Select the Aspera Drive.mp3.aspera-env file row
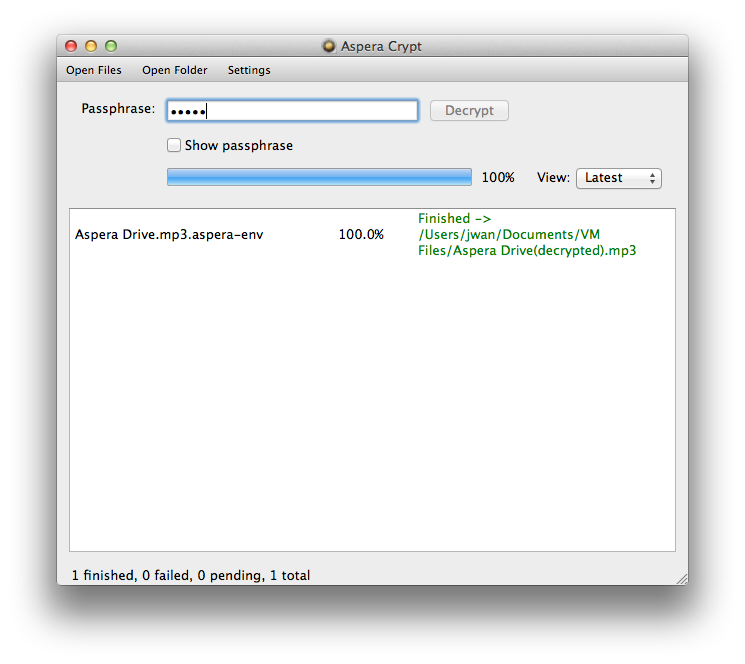Image resolution: width=745 pixels, height=664 pixels. tap(169, 235)
